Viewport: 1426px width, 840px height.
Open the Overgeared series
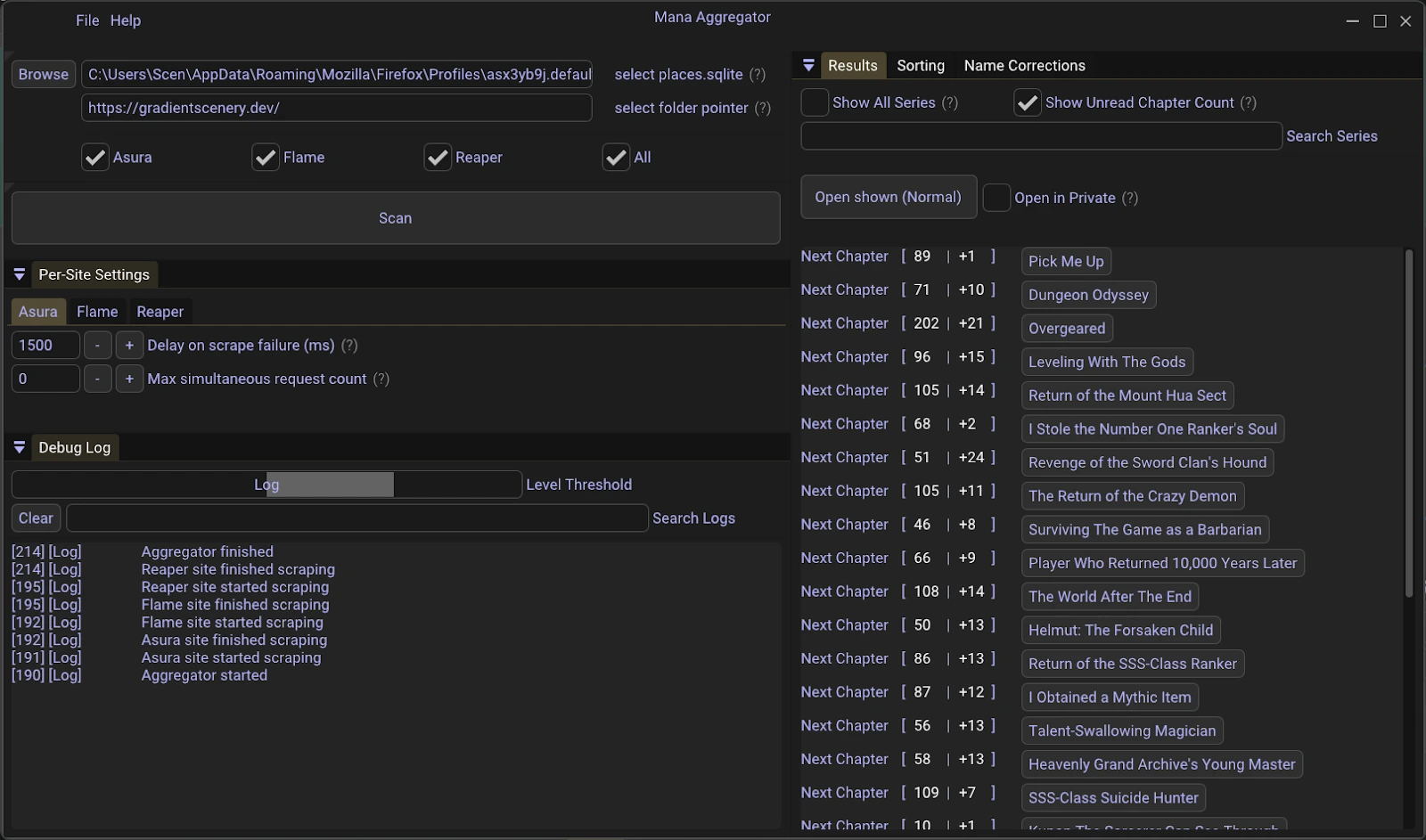(x=1066, y=329)
